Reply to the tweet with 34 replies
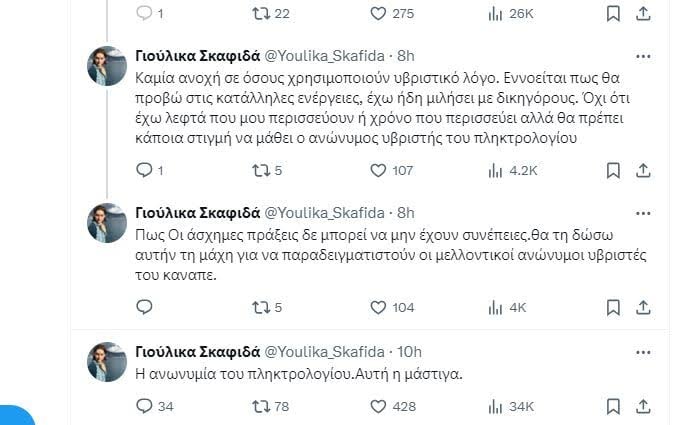Viewport: 675px width, 425px height. tap(143, 406)
